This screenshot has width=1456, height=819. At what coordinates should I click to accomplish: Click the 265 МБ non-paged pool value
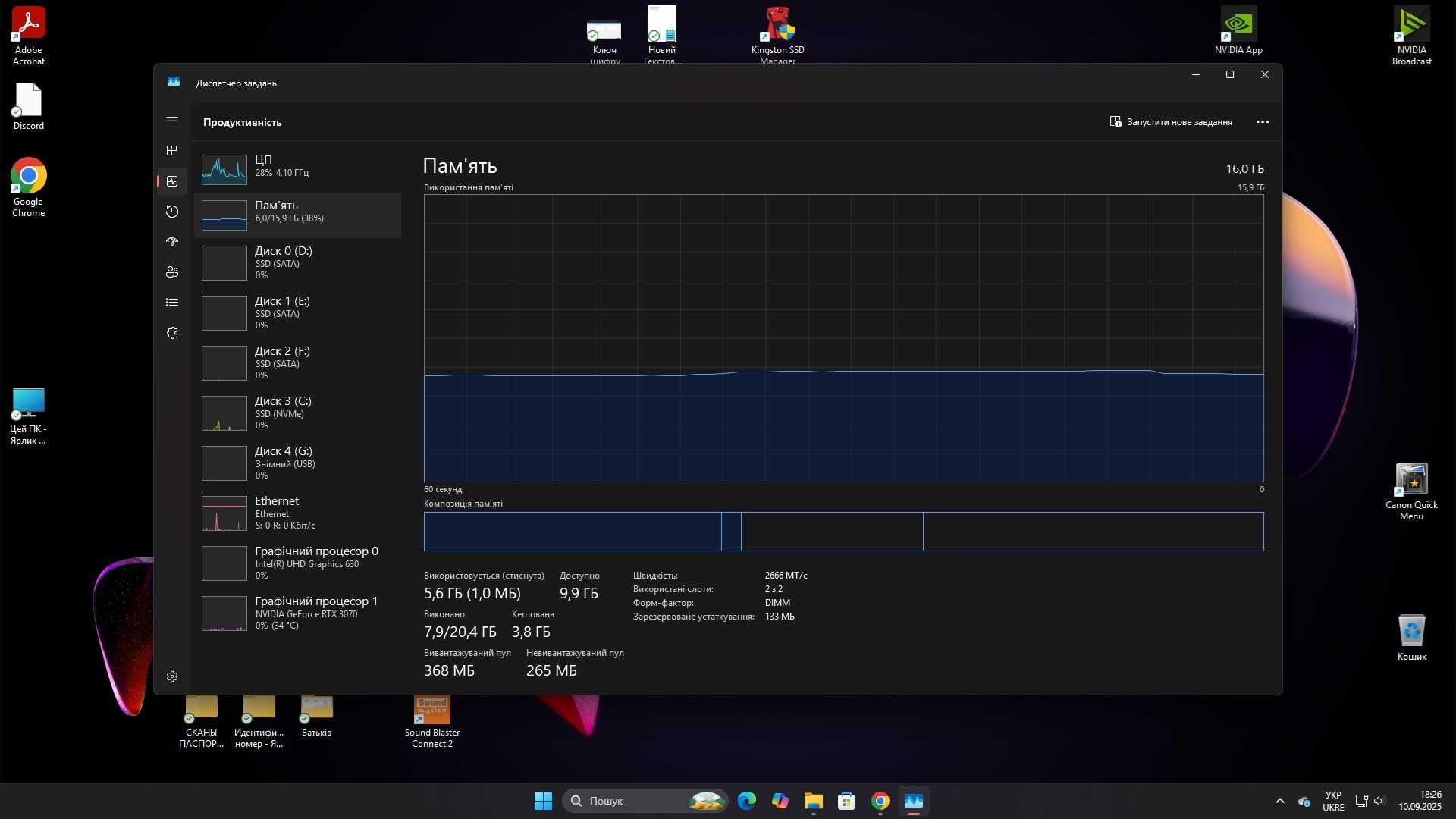click(x=551, y=670)
